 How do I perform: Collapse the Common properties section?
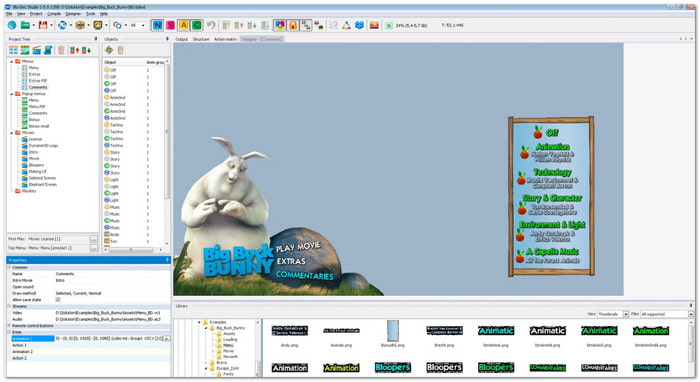(x=9, y=267)
